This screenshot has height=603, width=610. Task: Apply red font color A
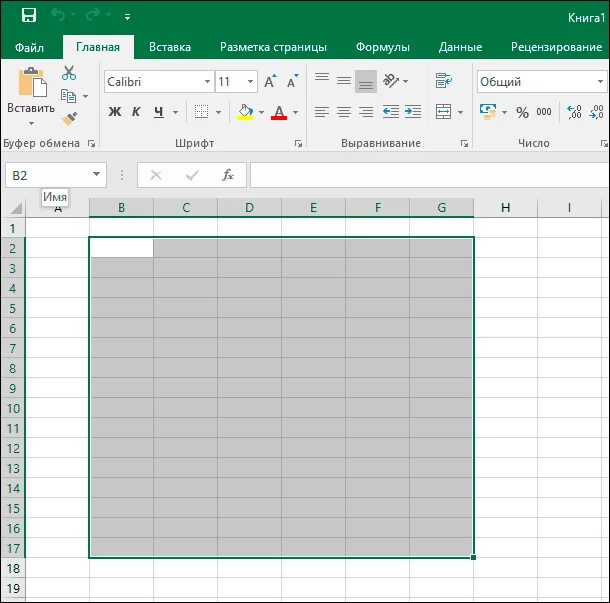pyautogui.click(x=279, y=112)
